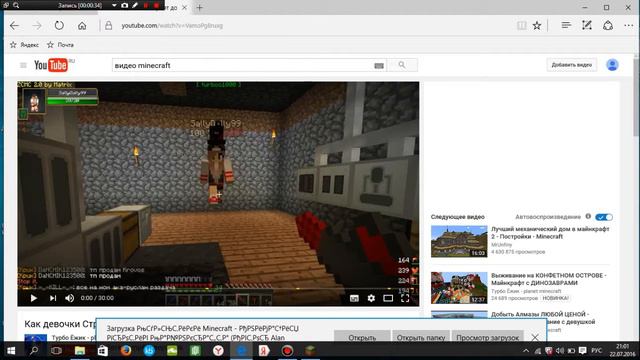Run search with the magnifier button

402,65
